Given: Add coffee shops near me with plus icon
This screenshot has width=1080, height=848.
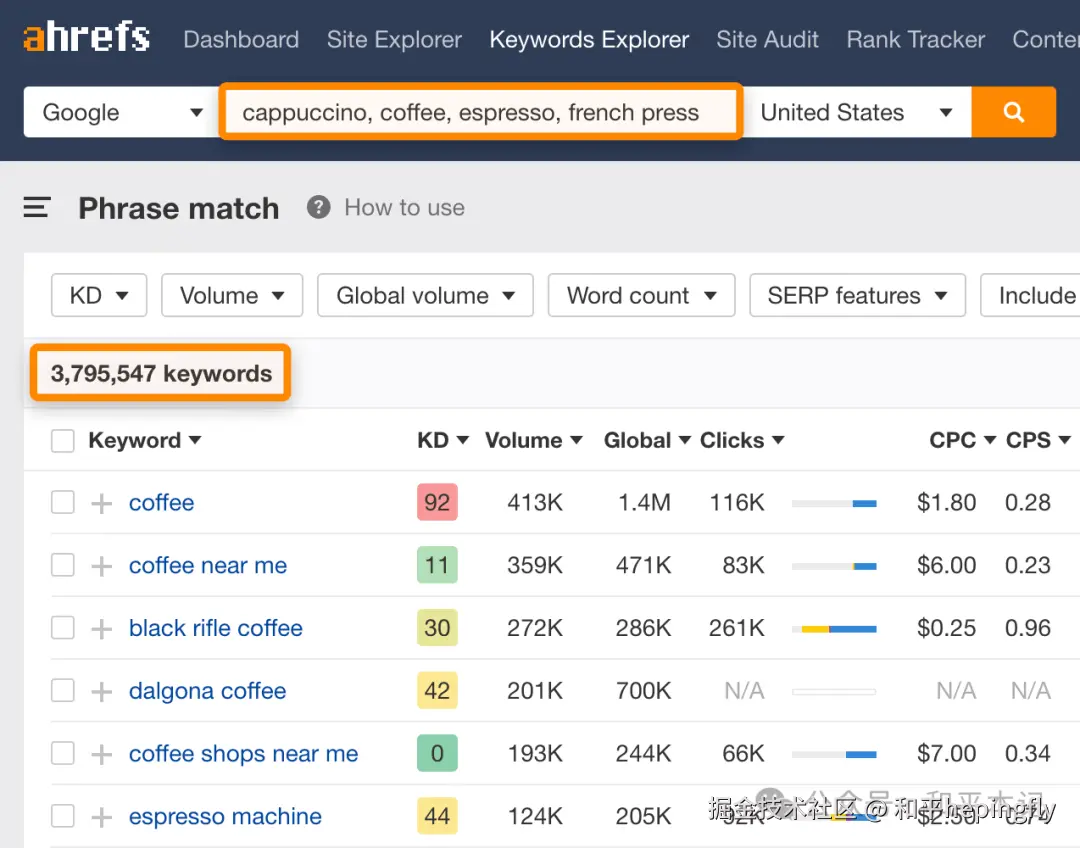Looking at the screenshot, I should [x=102, y=754].
